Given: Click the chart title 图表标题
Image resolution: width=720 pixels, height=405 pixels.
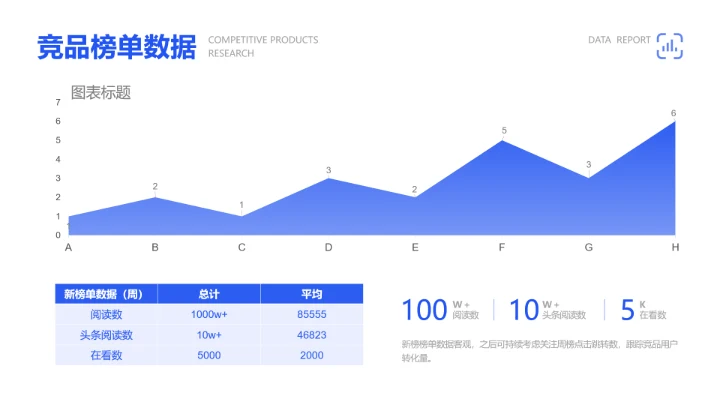Looking at the screenshot, I should 100,93.
